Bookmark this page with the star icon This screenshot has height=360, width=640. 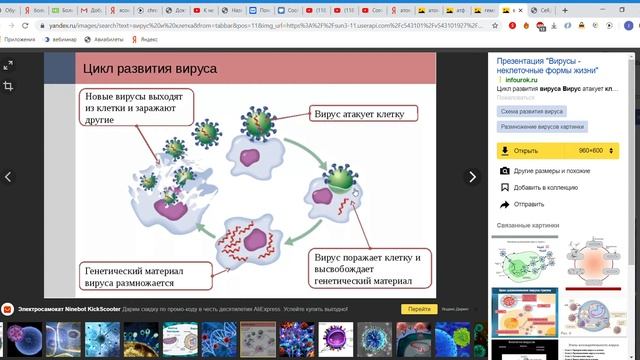pos(495,25)
